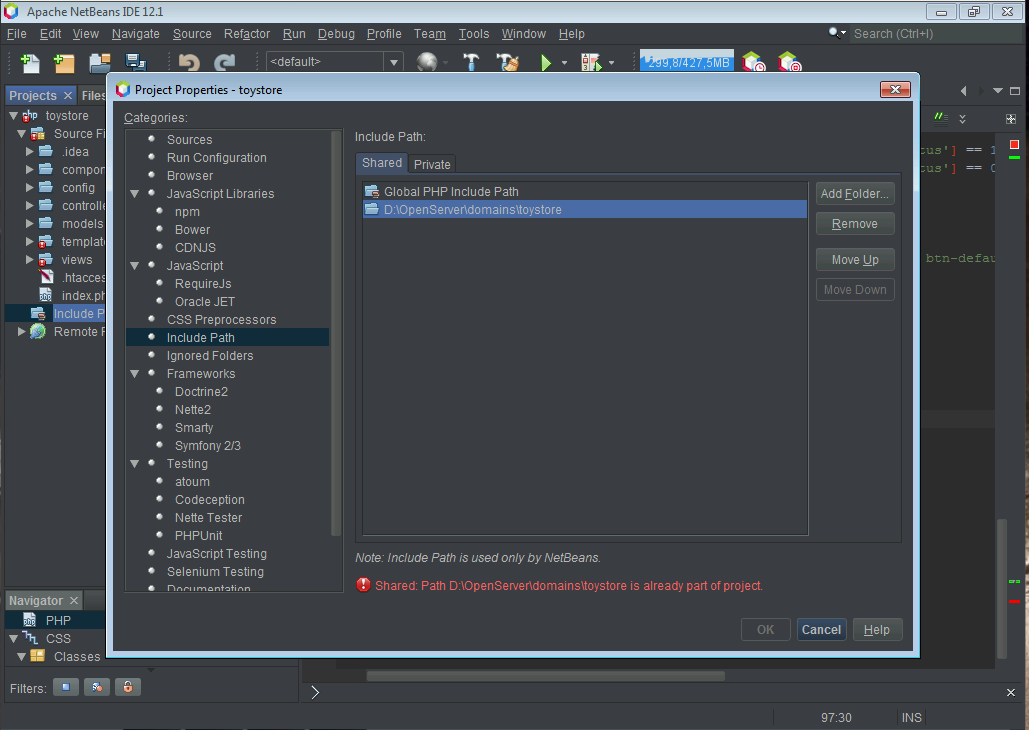
Task: Click the green Run Project icon
Action: pos(545,62)
